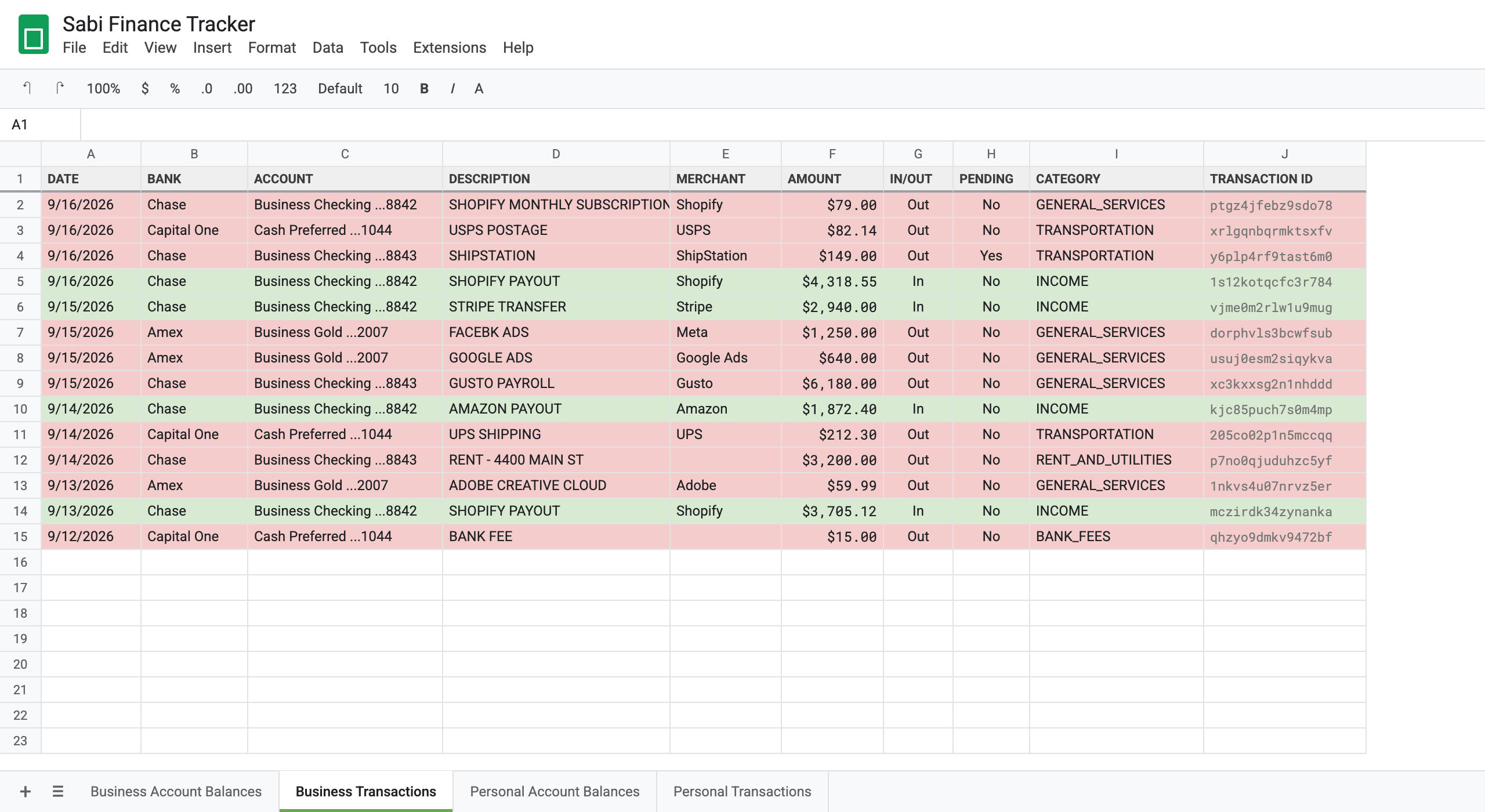Click the AMOUNT header cell
The image size is (1485, 812).
832,179
